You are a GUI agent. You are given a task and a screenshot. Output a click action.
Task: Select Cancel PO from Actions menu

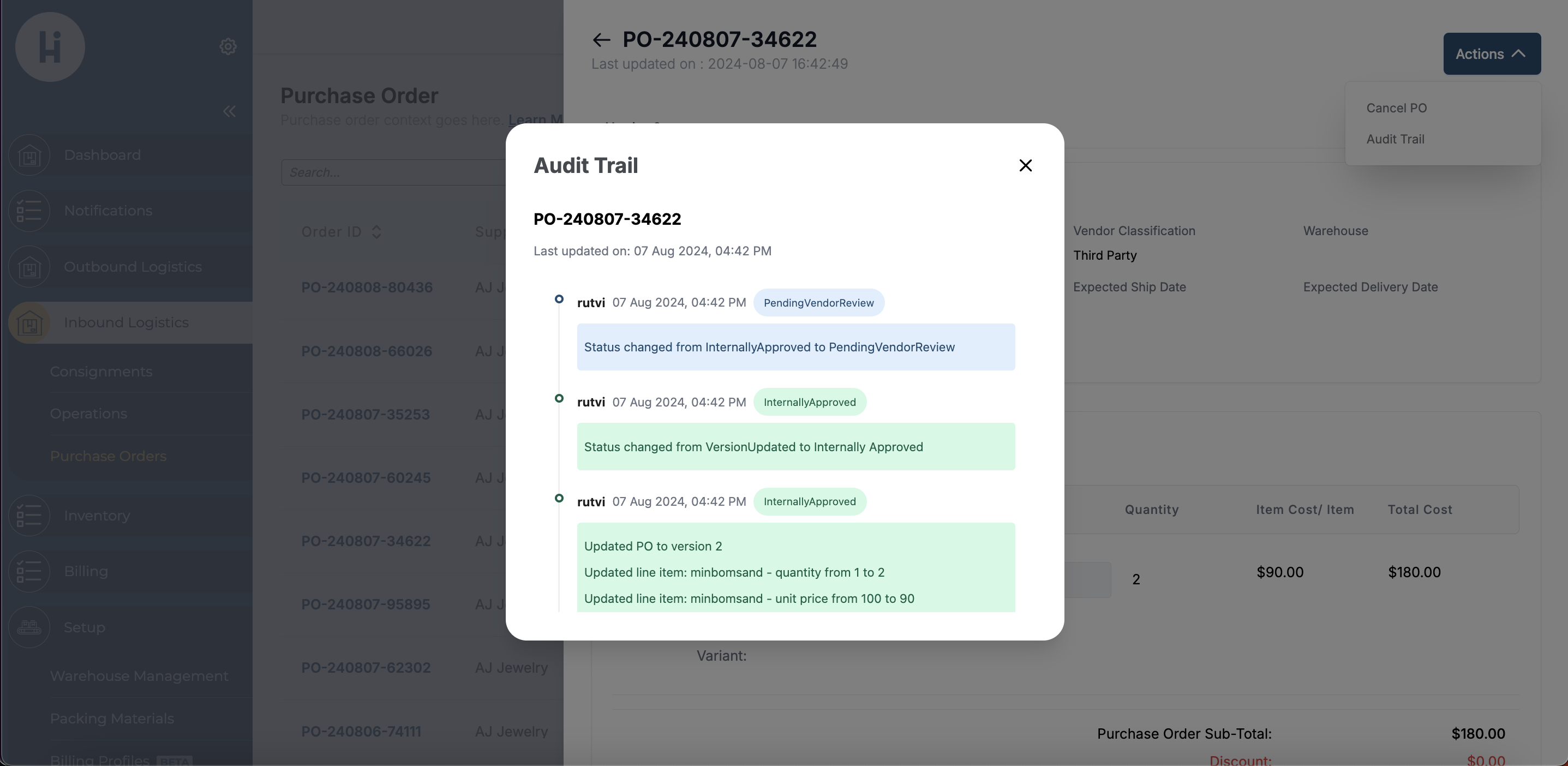(1396, 108)
